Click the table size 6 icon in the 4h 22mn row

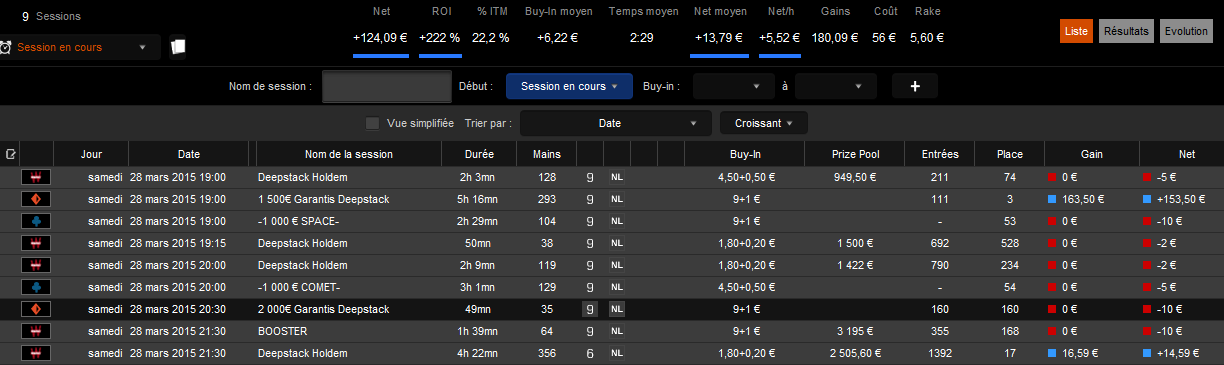(x=590, y=353)
